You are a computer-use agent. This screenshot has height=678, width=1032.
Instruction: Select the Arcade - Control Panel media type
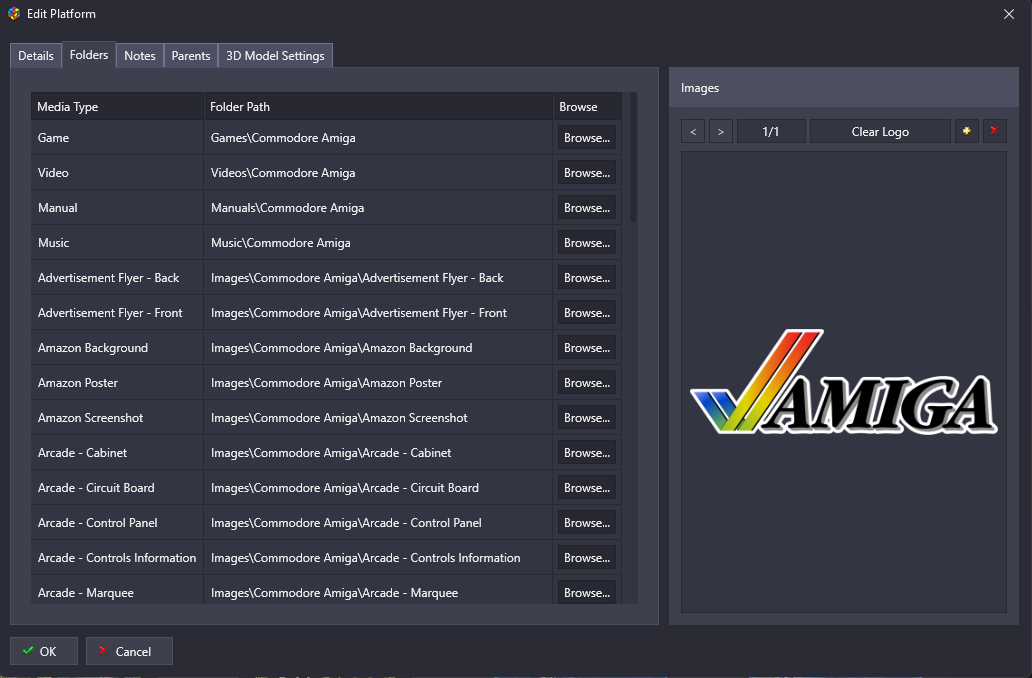[117, 523]
